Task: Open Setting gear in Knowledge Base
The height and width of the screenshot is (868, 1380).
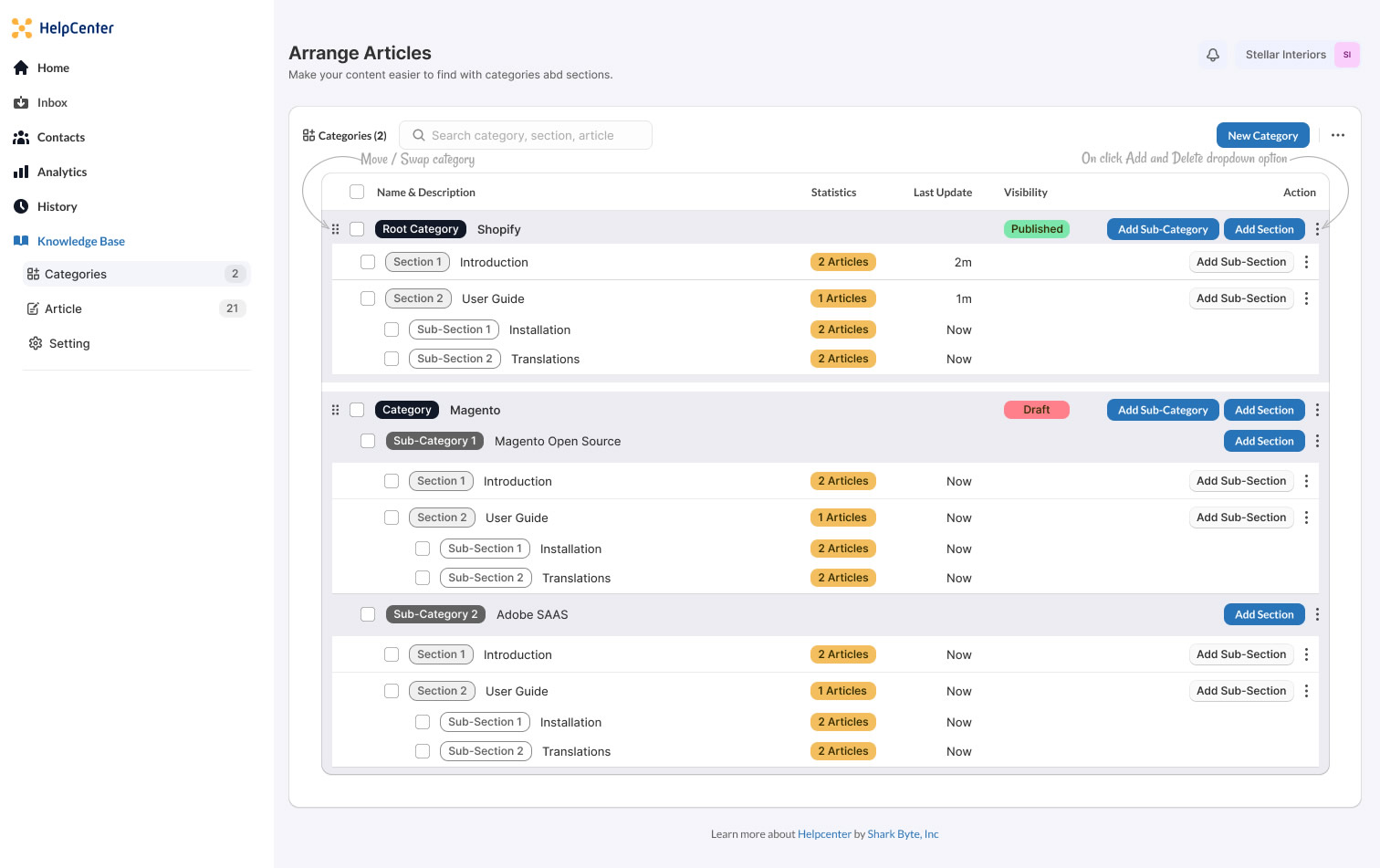Action: [x=36, y=343]
